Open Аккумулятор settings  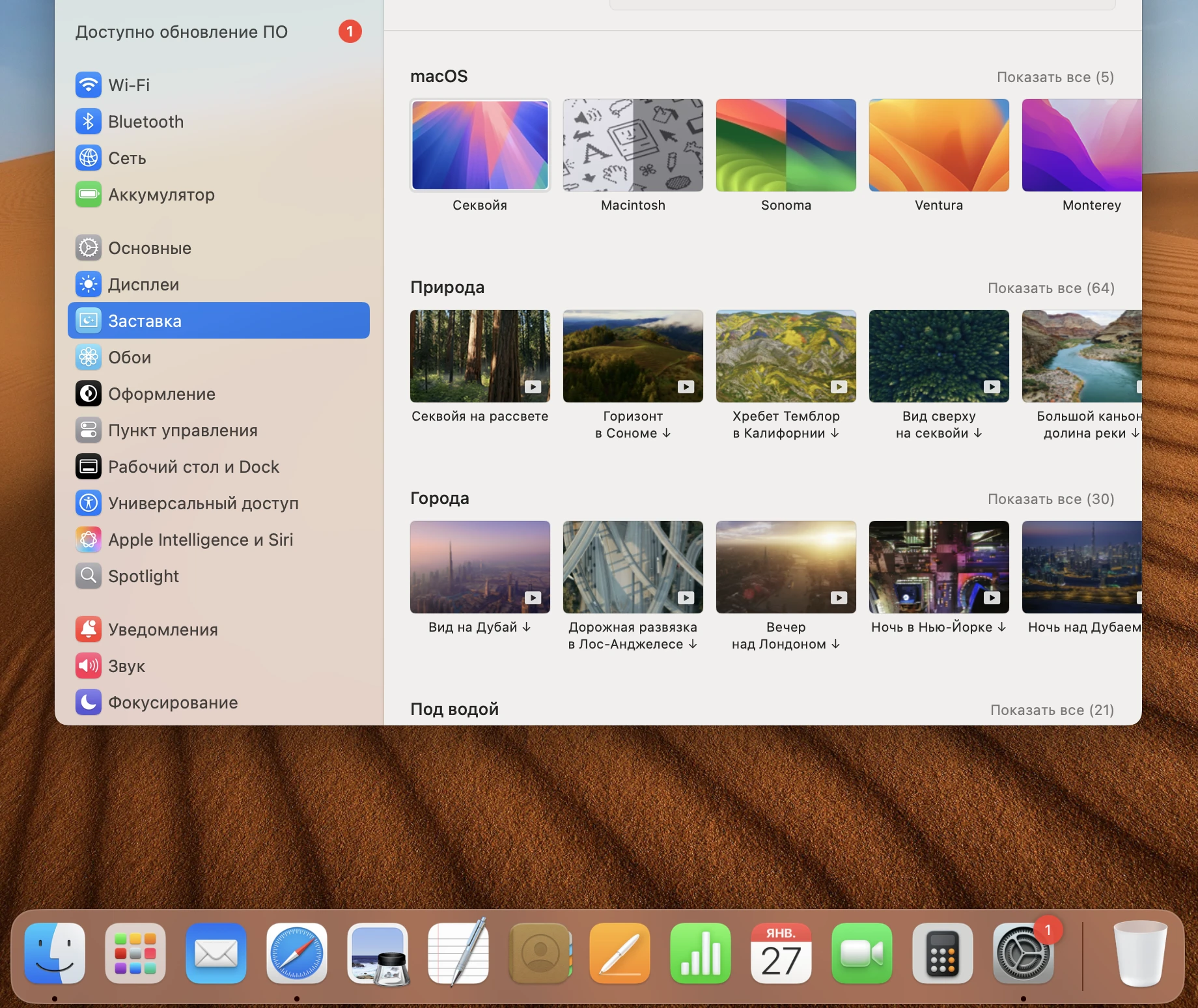[218, 195]
